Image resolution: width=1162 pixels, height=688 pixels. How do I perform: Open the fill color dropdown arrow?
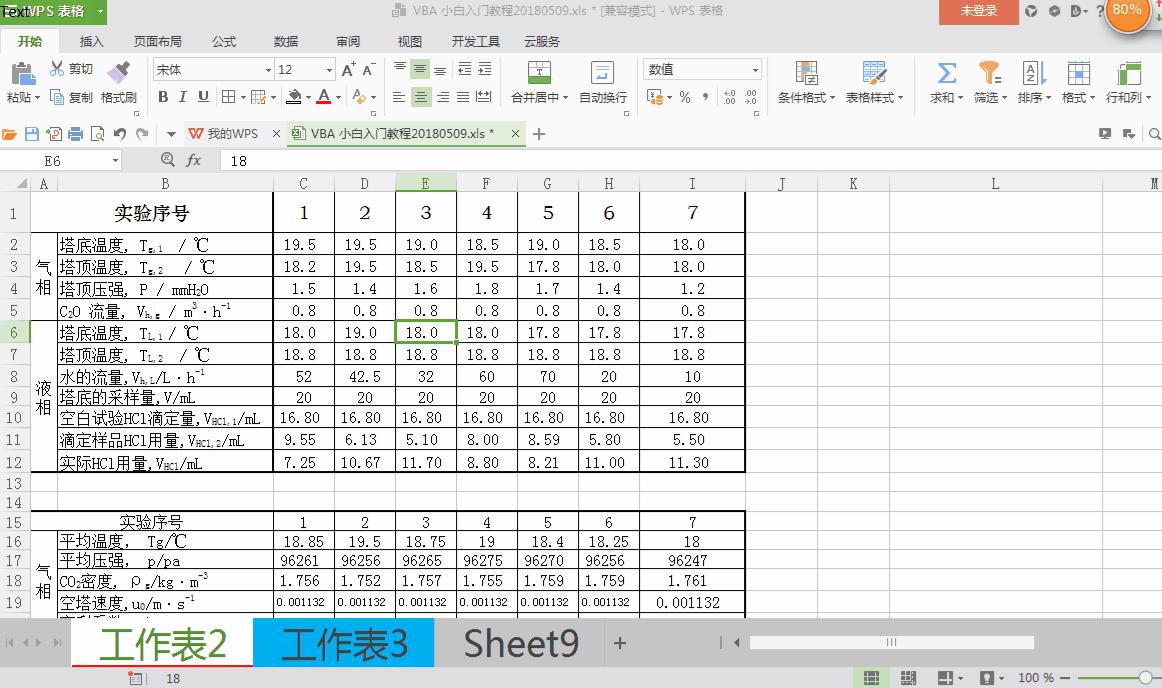[310, 97]
